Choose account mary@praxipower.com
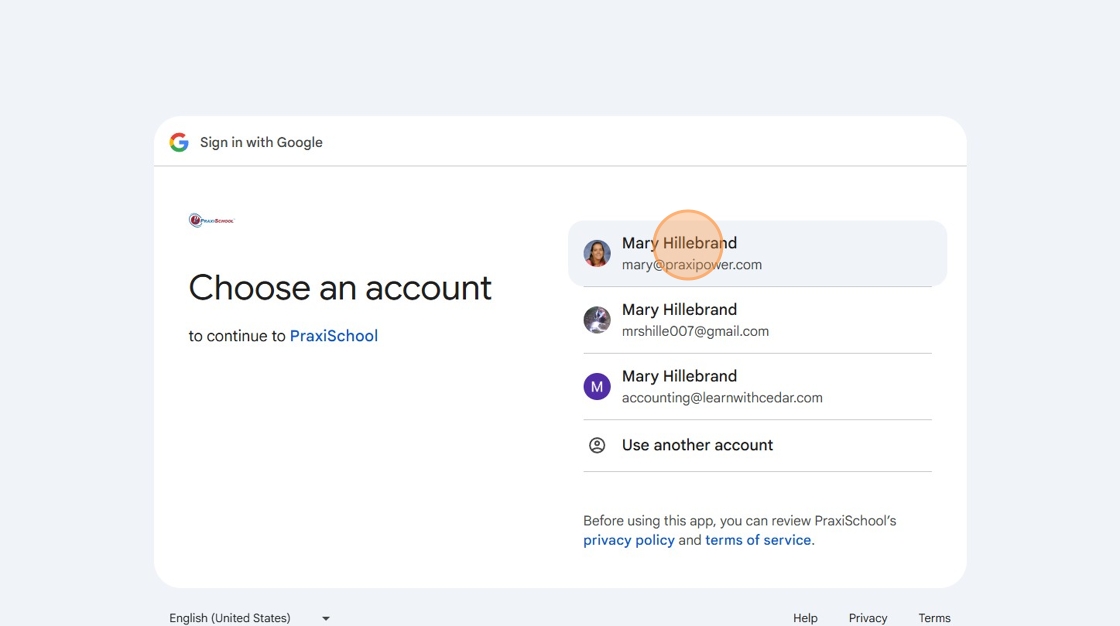 click(757, 253)
